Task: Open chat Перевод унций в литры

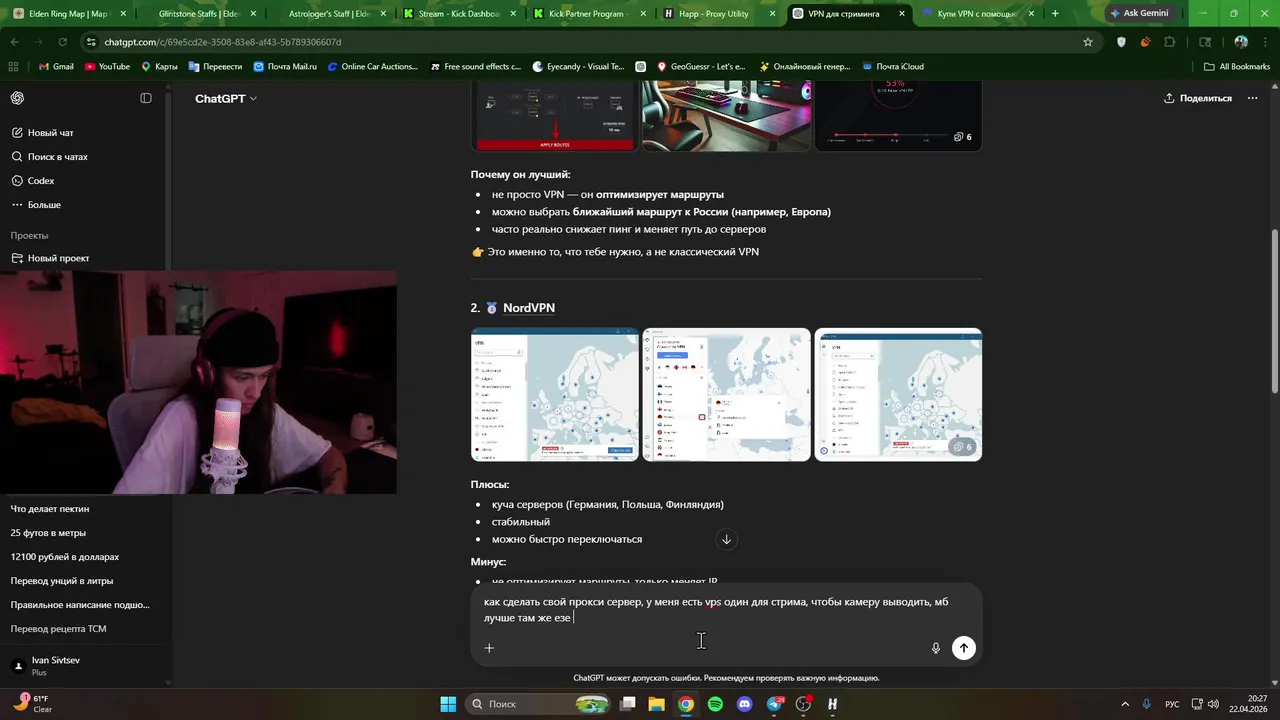Action: (61, 581)
